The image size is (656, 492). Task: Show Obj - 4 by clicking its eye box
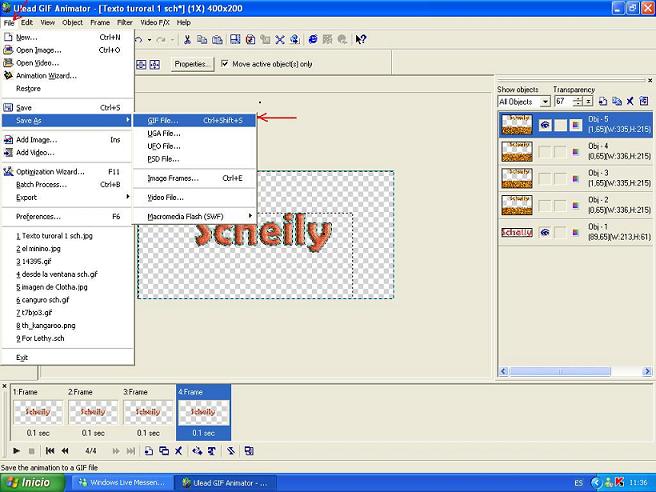click(545, 151)
